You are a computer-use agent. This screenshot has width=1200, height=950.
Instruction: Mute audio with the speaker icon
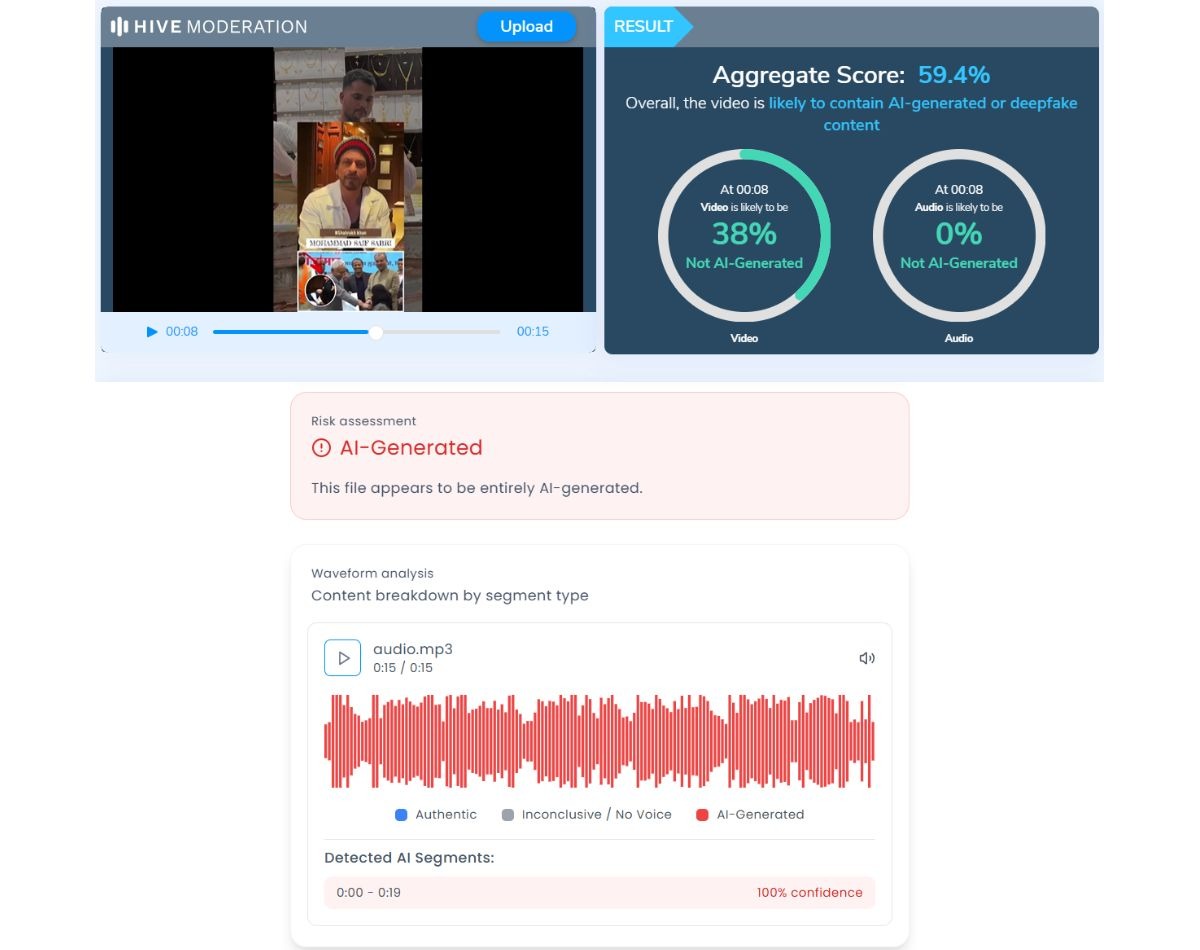click(x=867, y=658)
